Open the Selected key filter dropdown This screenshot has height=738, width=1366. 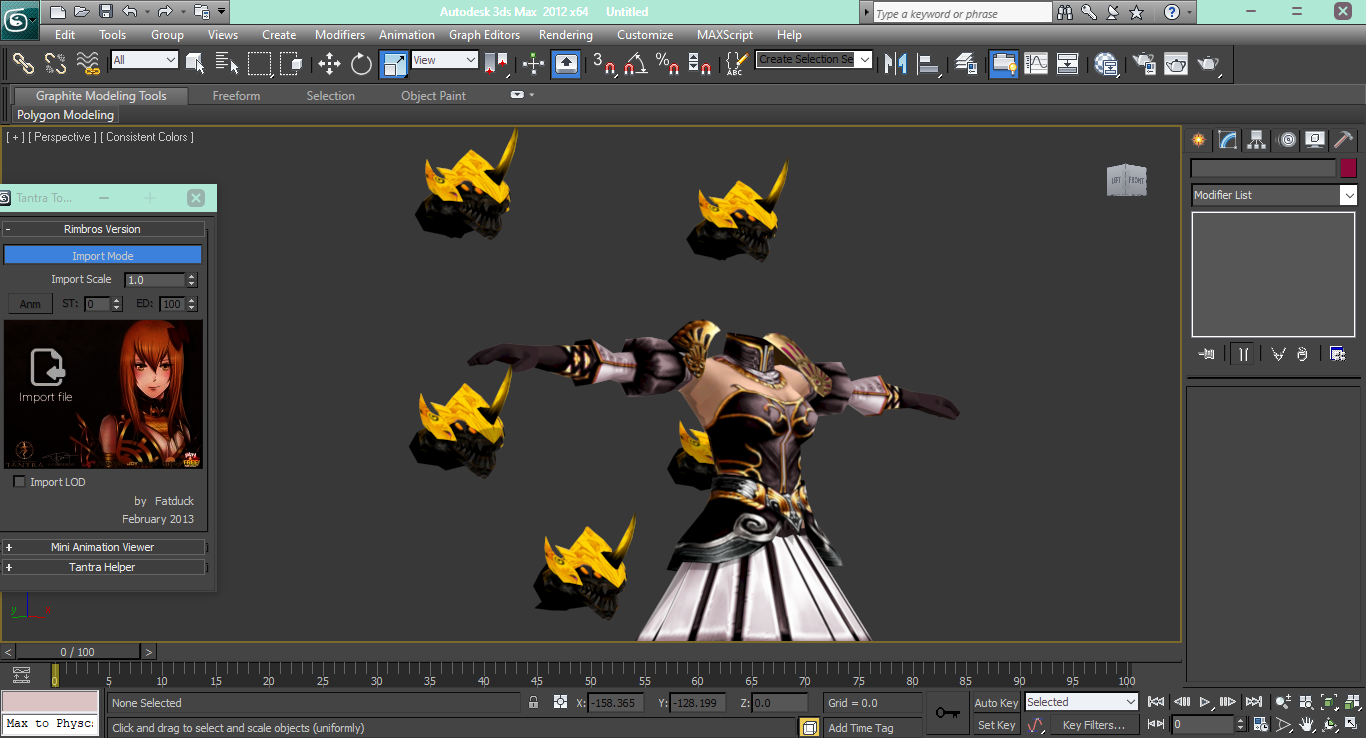point(1081,702)
